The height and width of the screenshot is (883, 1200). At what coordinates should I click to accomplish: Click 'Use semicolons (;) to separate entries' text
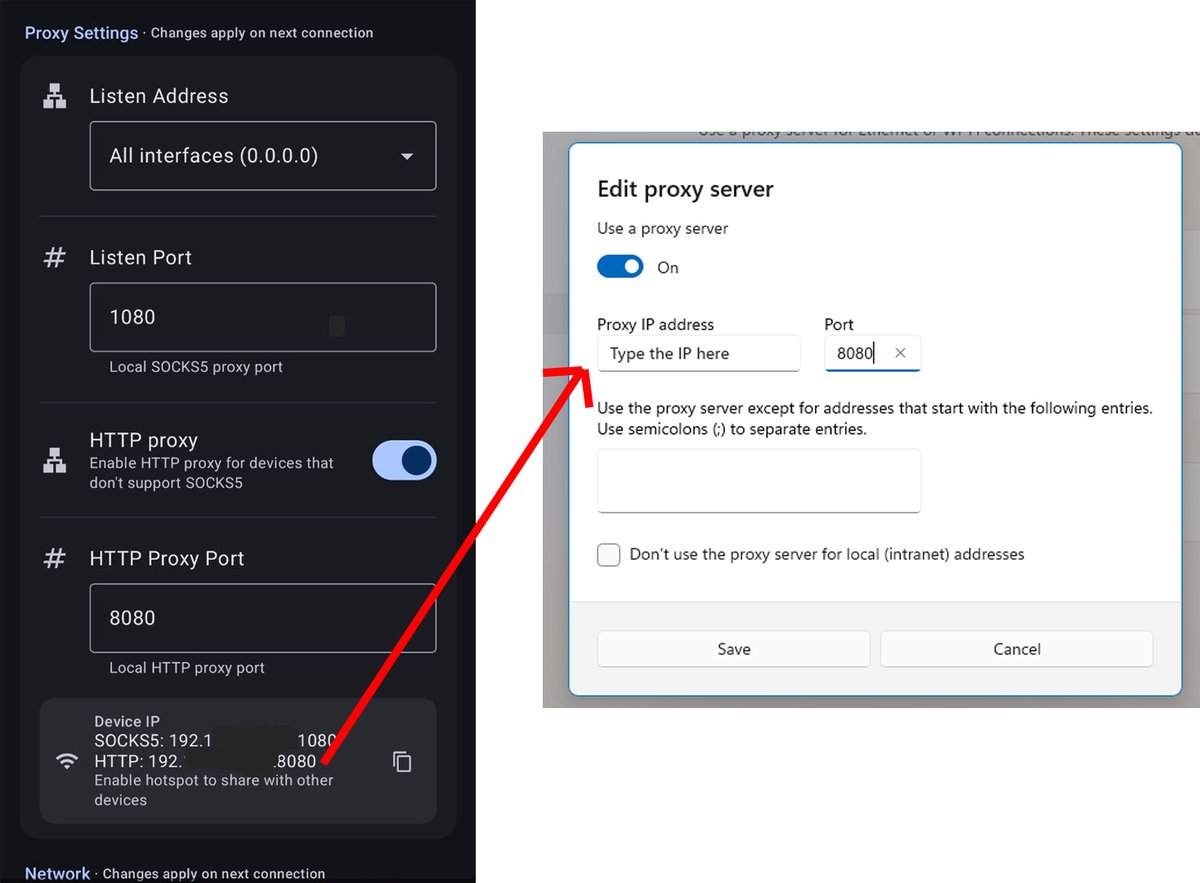[x=732, y=430]
